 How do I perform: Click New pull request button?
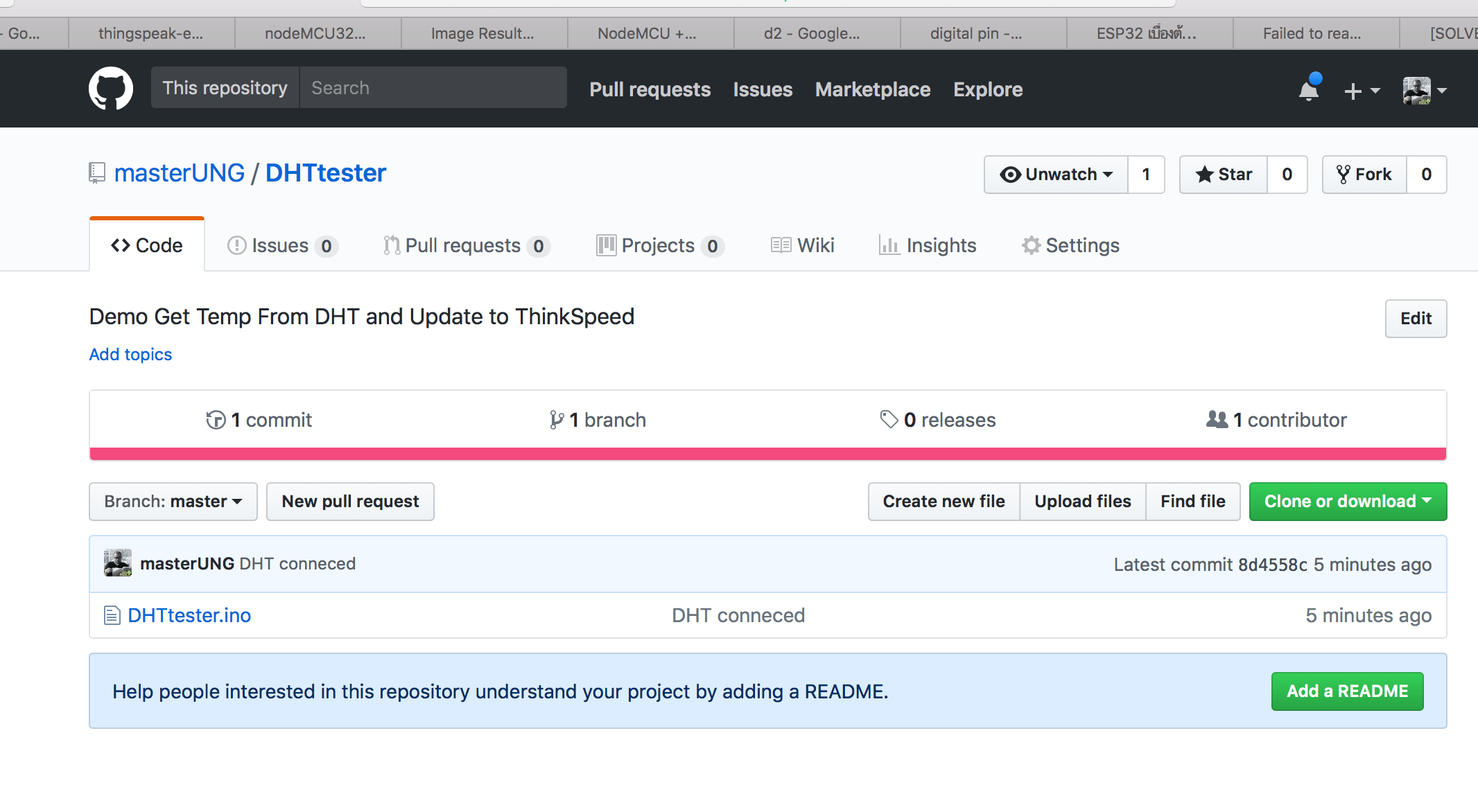coord(350,502)
